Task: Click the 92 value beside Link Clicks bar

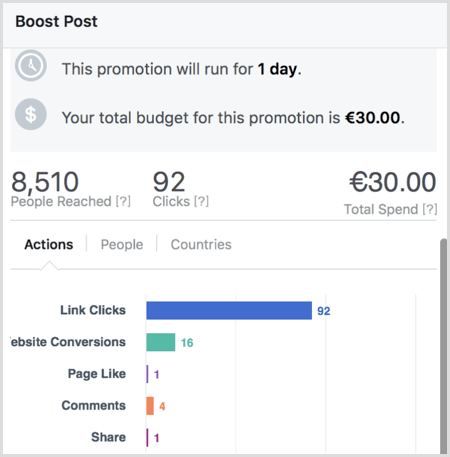Action: pyautogui.click(x=324, y=311)
